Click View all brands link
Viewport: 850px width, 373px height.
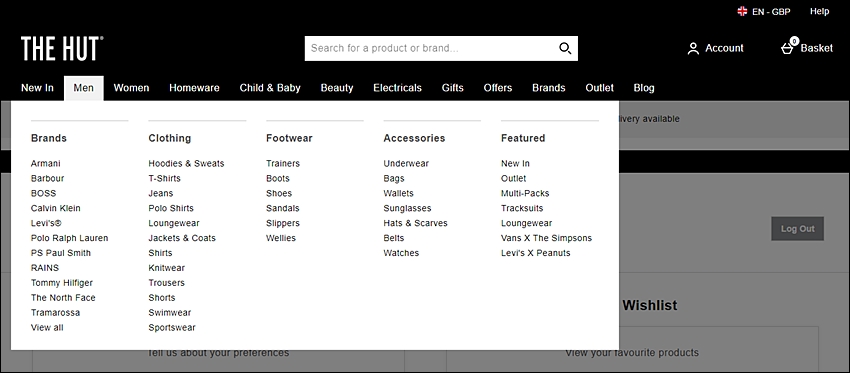pos(47,327)
